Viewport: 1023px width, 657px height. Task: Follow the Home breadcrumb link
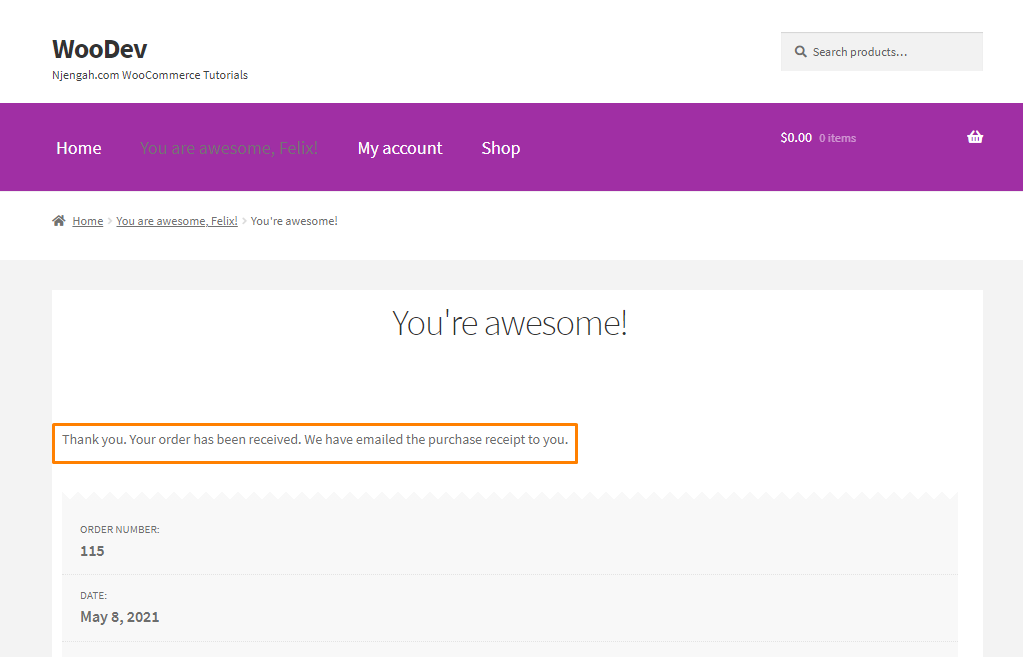[87, 221]
